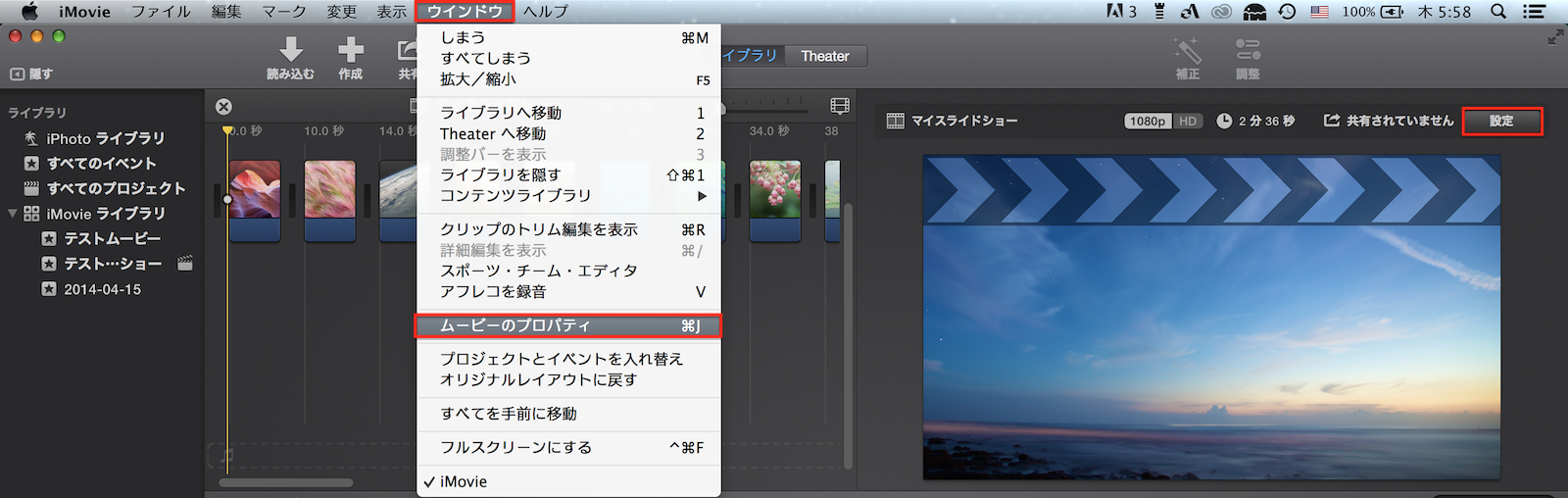Select the checked iMovie window entry

(568, 481)
